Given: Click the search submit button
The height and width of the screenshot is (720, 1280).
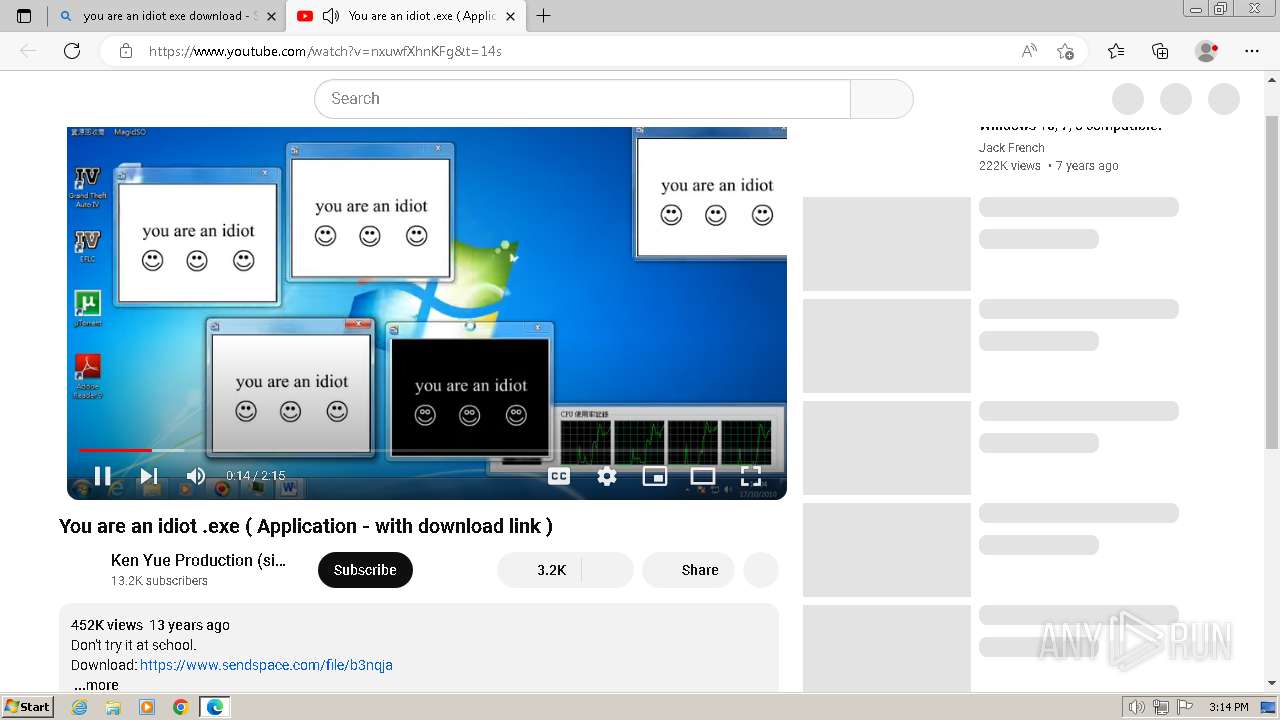Looking at the screenshot, I should click(882, 99).
